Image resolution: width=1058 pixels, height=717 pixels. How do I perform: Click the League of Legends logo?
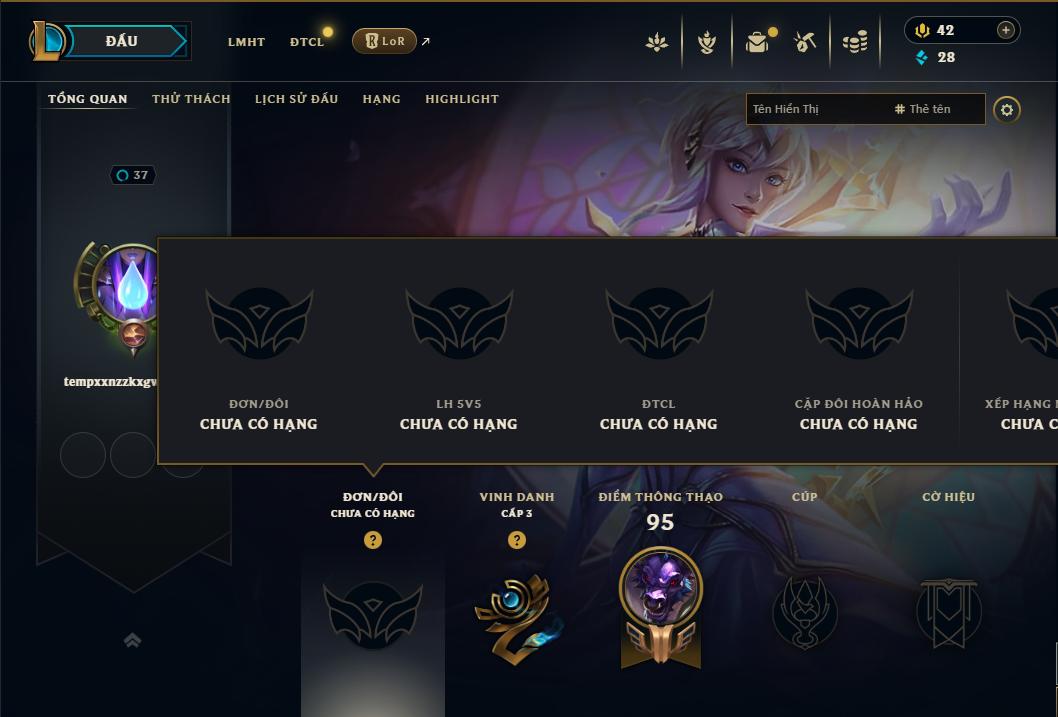click(x=46, y=40)
